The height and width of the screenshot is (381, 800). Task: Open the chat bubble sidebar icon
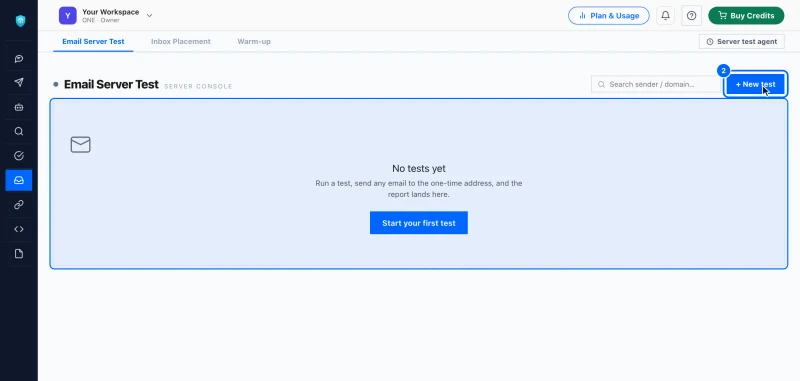point(19,59)
